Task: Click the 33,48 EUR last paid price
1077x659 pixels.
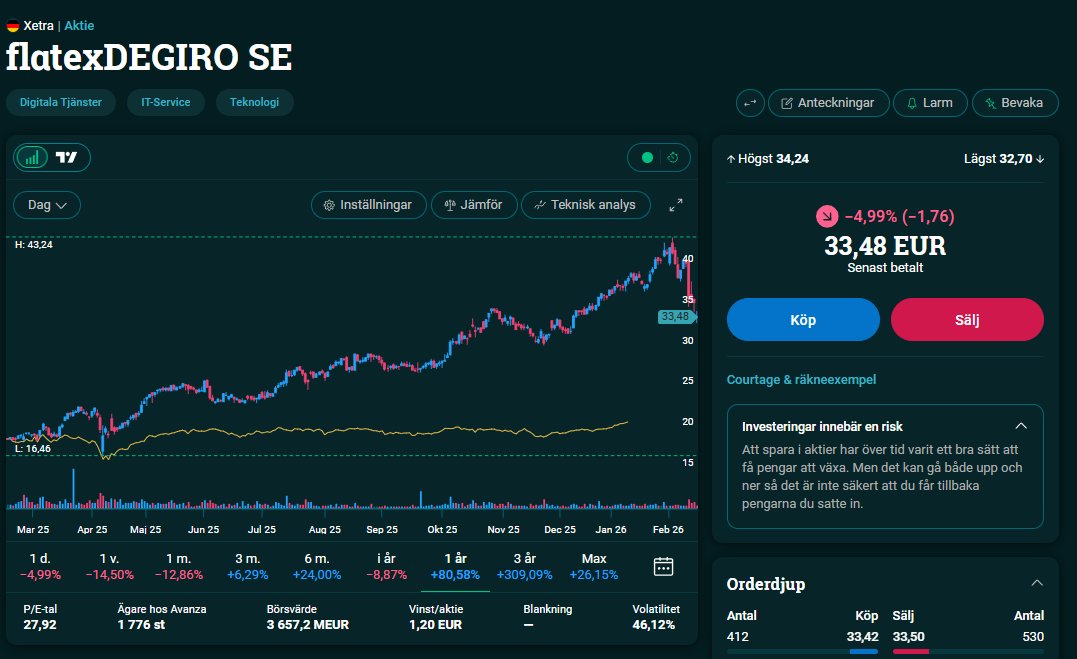Action: [885, 246]
